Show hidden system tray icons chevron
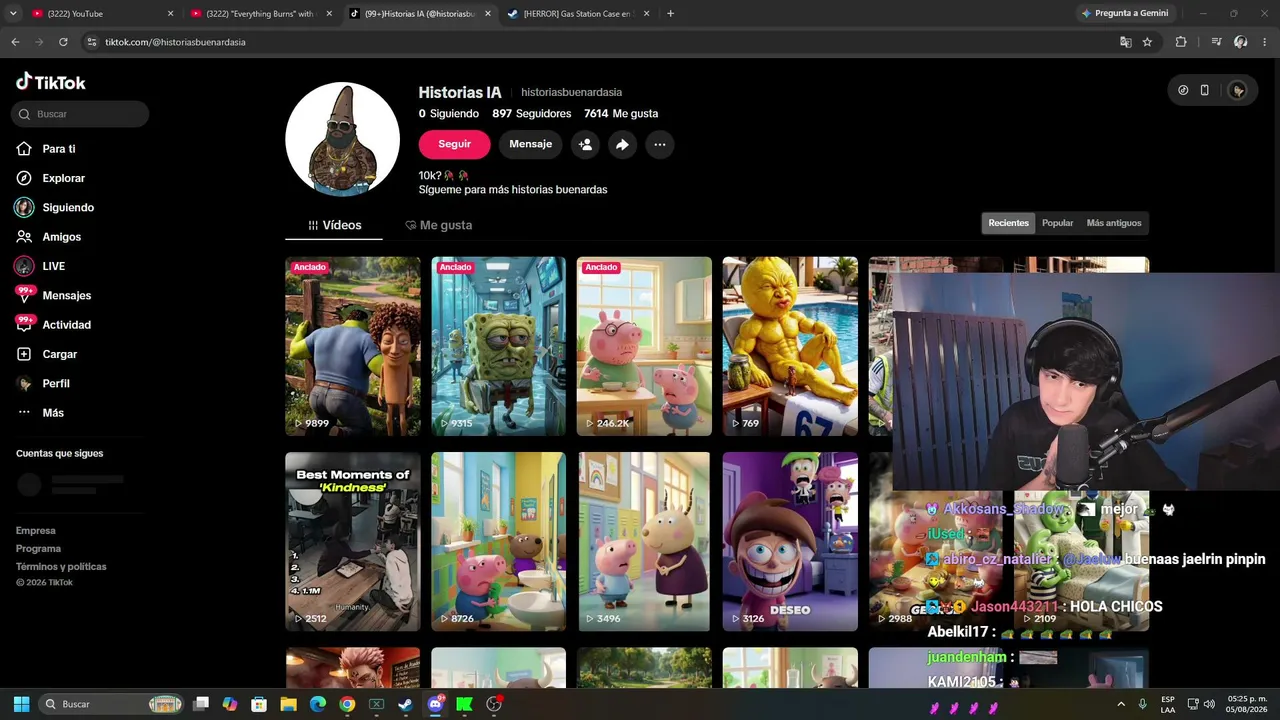 [1121, 704]
